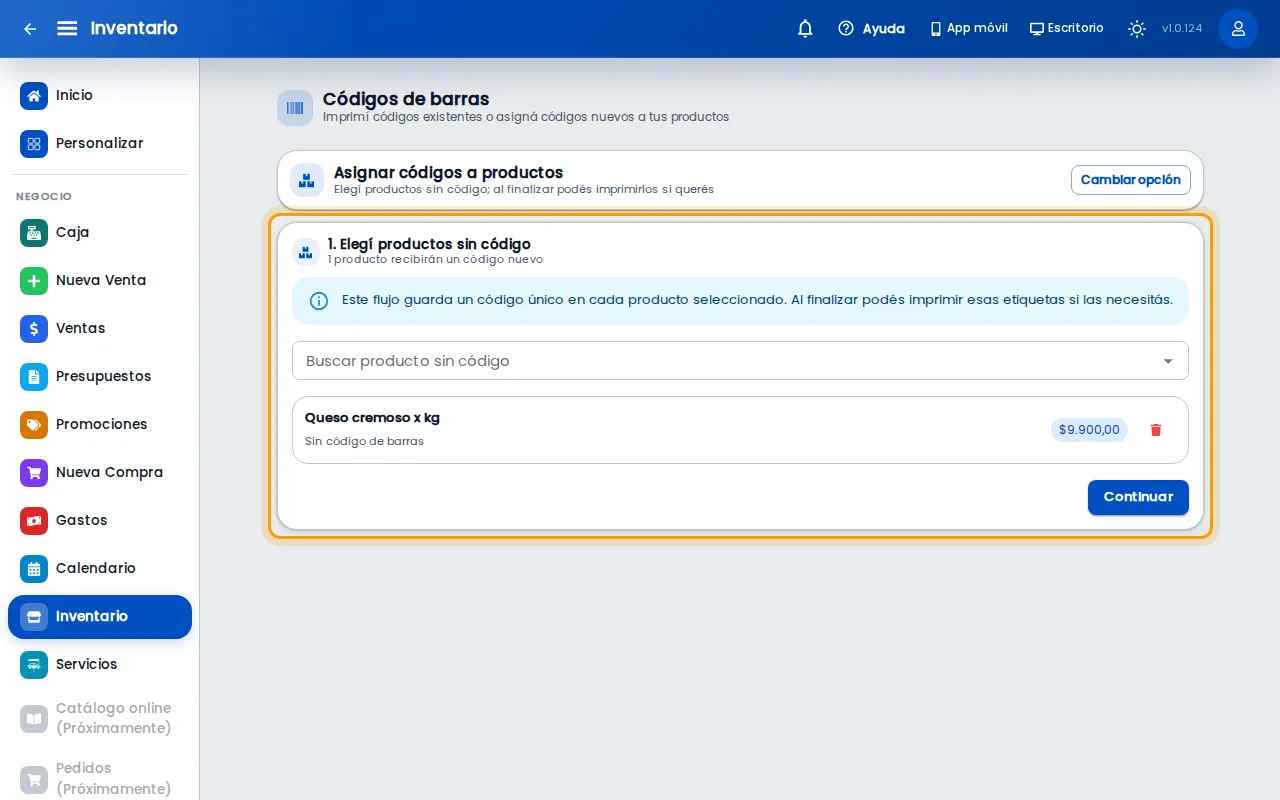This screenshot has width=1280, height=800.
Task: Click the back arrow in header
Action: click(30, 29)
